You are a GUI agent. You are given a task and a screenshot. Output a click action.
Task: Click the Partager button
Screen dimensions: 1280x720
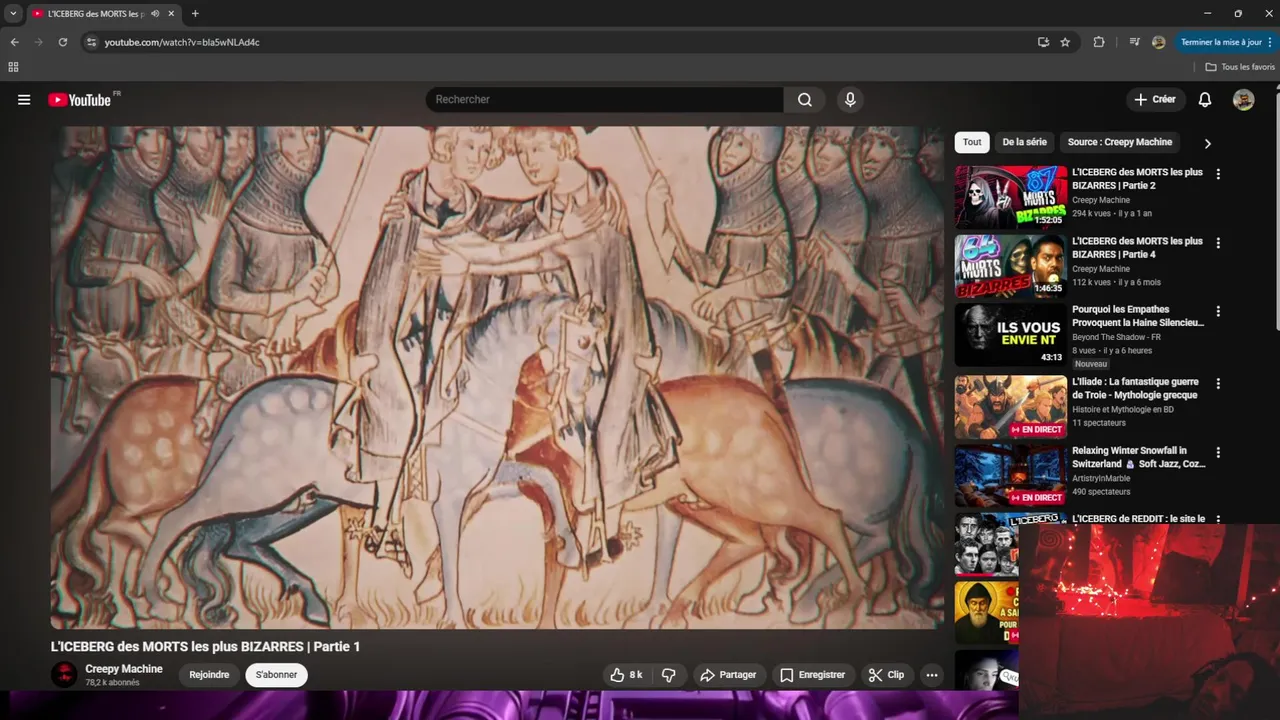pyautogui.click(x=727, y=675)
